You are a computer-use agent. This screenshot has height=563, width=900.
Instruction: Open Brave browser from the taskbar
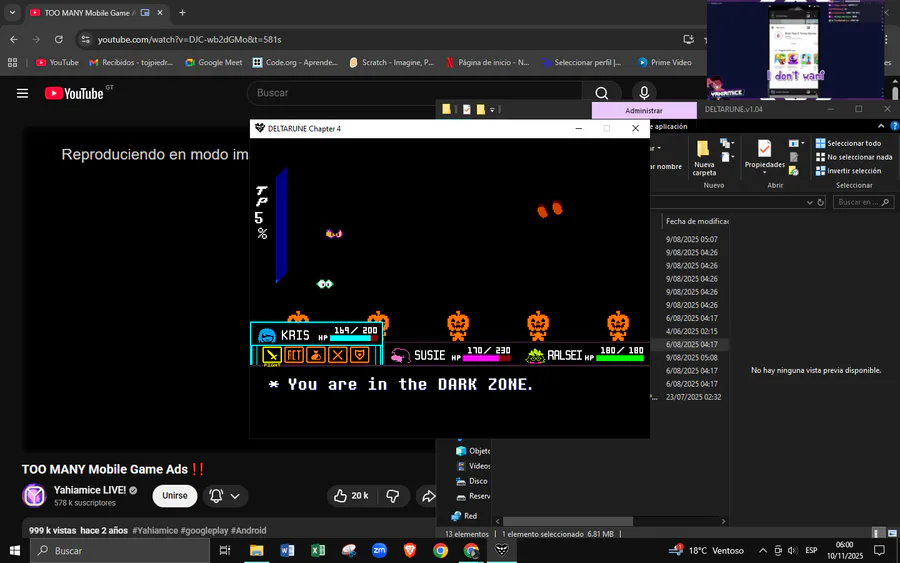tap(410, 550)
